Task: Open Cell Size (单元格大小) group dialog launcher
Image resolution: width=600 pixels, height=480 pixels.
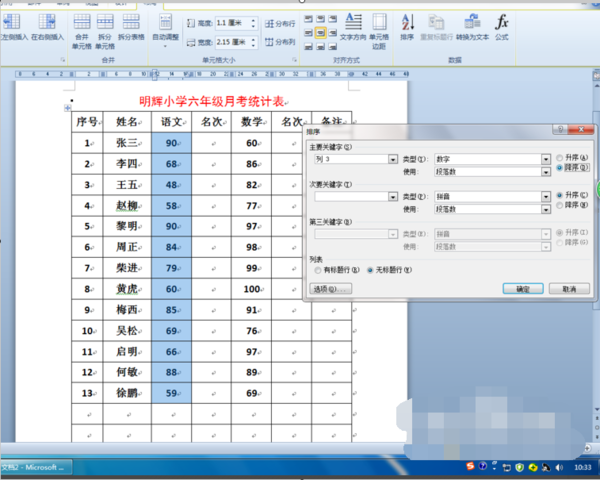Action: tap(294, 60)
